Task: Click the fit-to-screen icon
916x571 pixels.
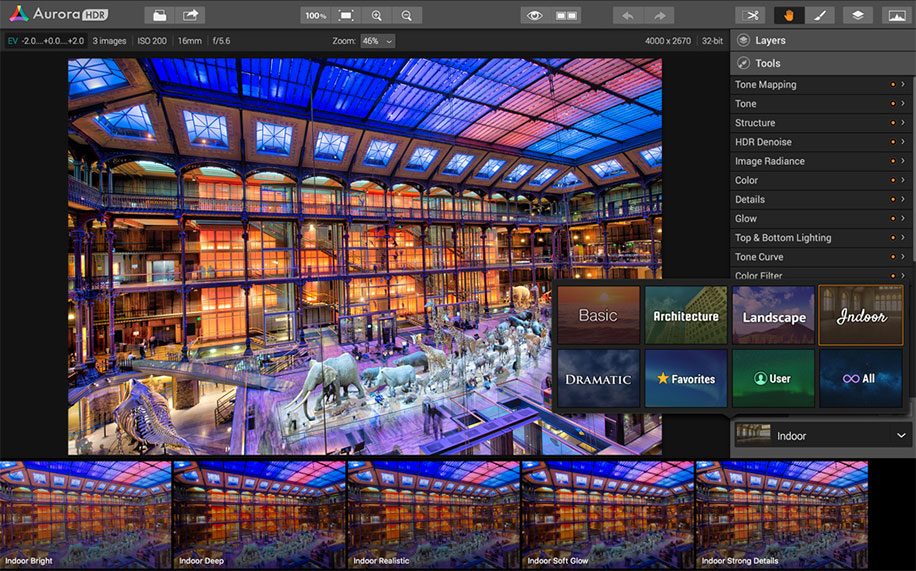Action: coord(346,15)
